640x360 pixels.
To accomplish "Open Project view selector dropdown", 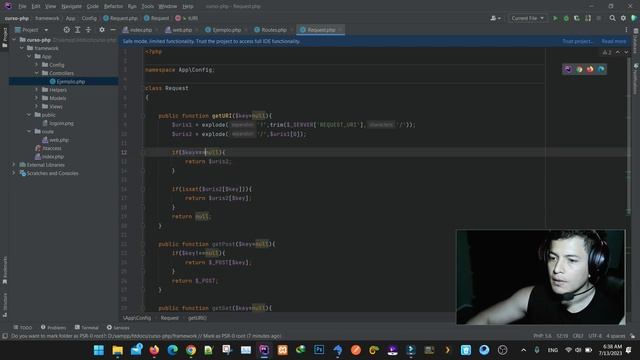I will click(32, 30).
